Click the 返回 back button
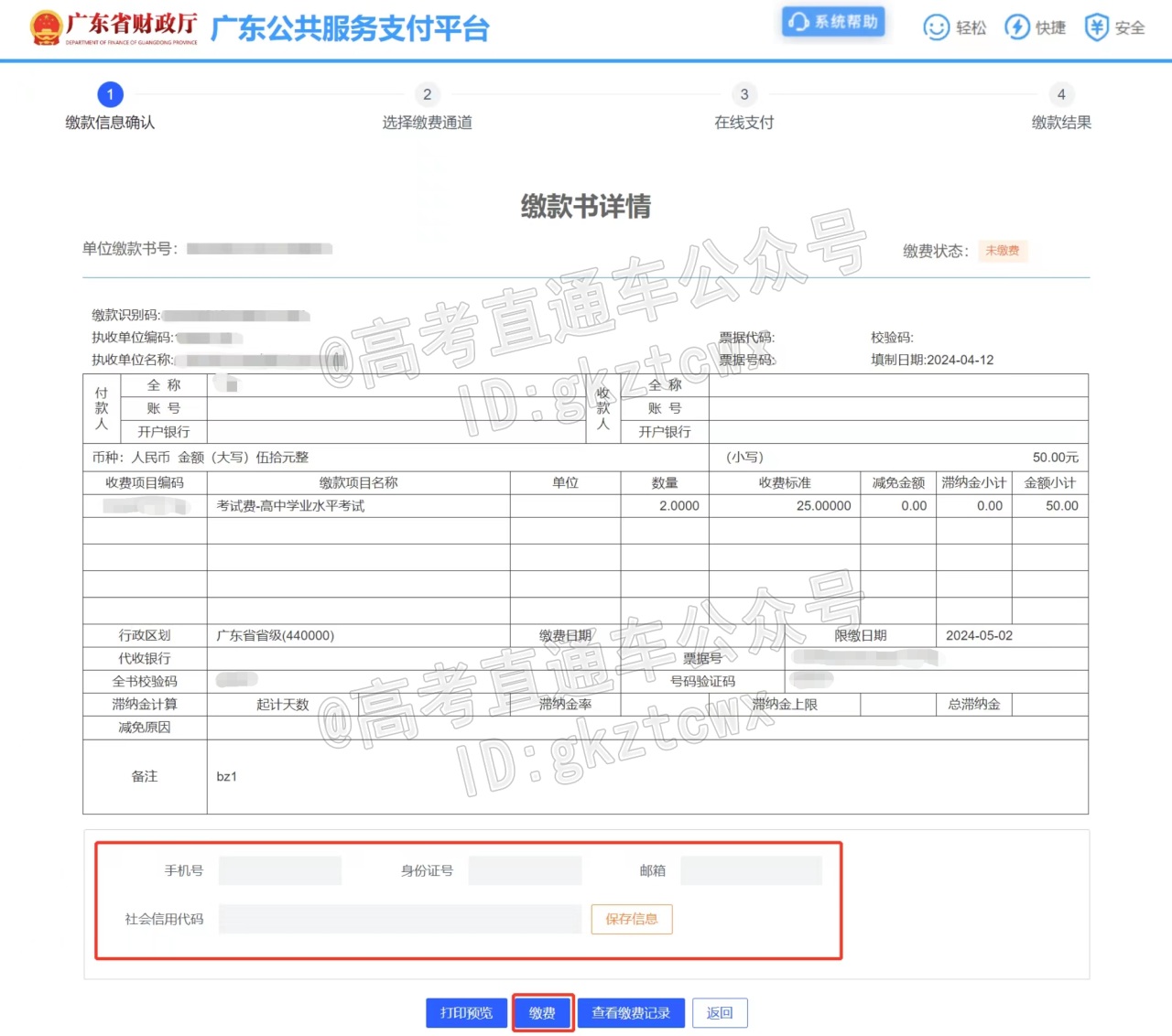The width and height of the screenshot is (1172, 1036). [720, 1013]
